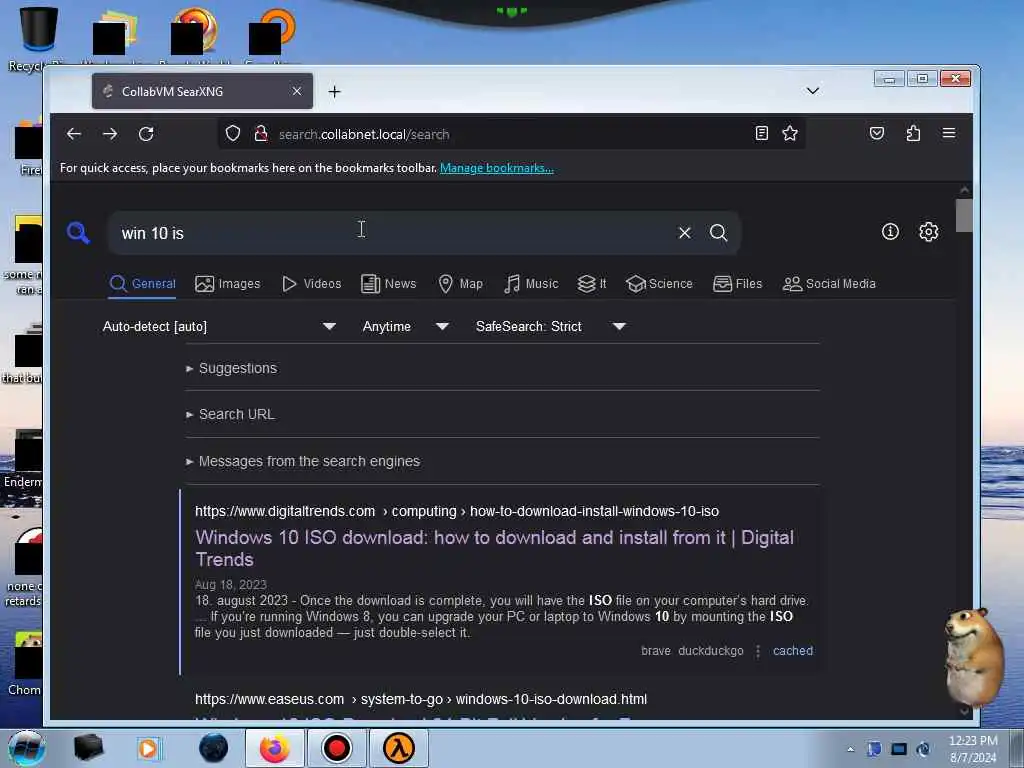Open the Firefox extensions puzzle icon
The height and width of the screenshot is (768, 1024).
click(913, 134)
